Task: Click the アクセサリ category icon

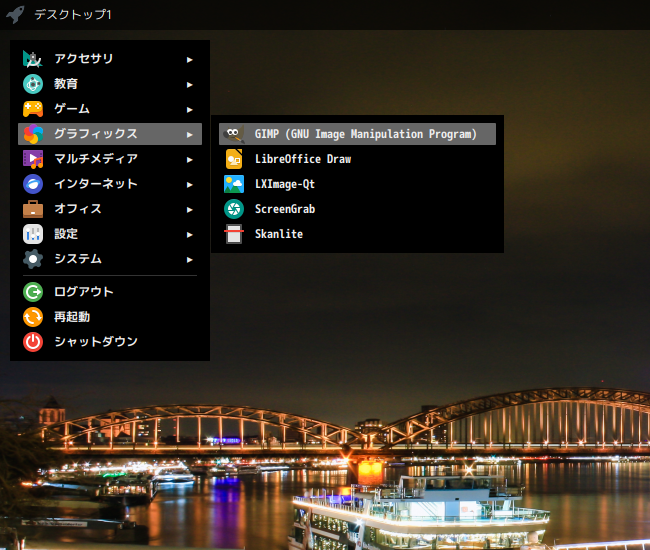Action: (x=33, y=59)
